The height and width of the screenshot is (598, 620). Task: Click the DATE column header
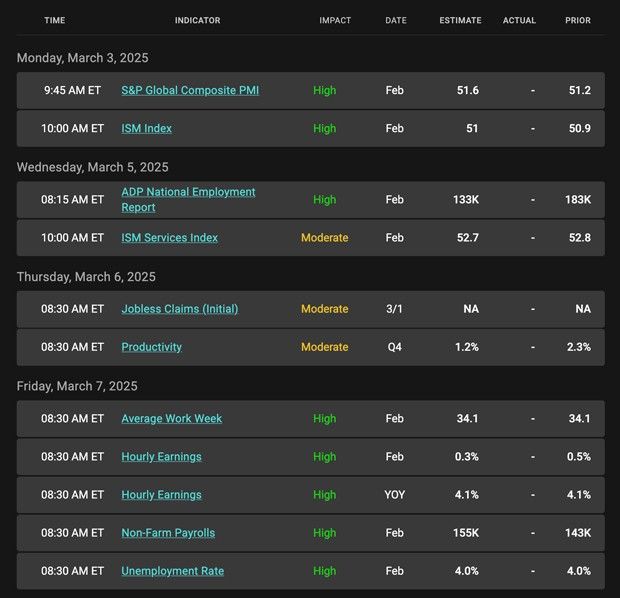click(396, 20)
